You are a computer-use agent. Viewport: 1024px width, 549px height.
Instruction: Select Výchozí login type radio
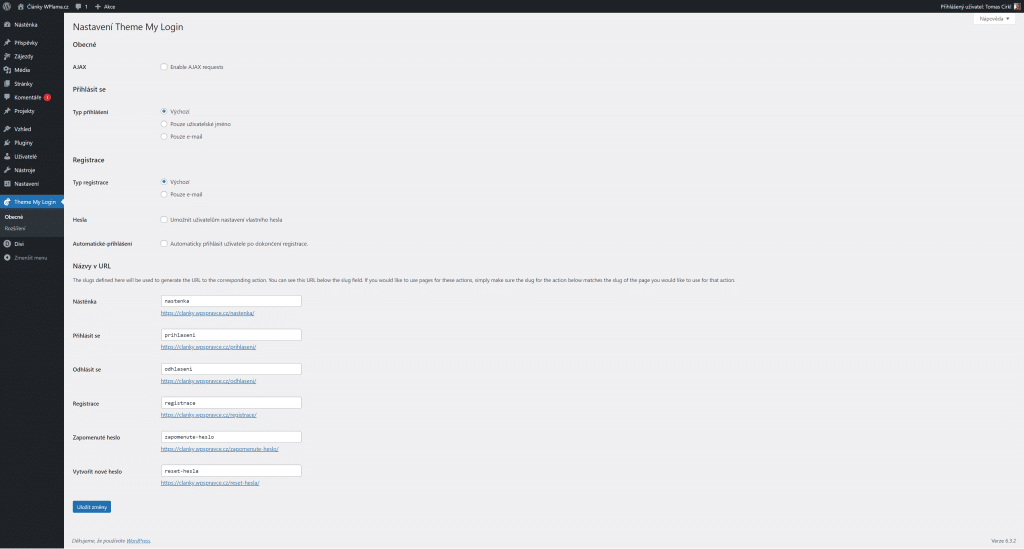164,112
